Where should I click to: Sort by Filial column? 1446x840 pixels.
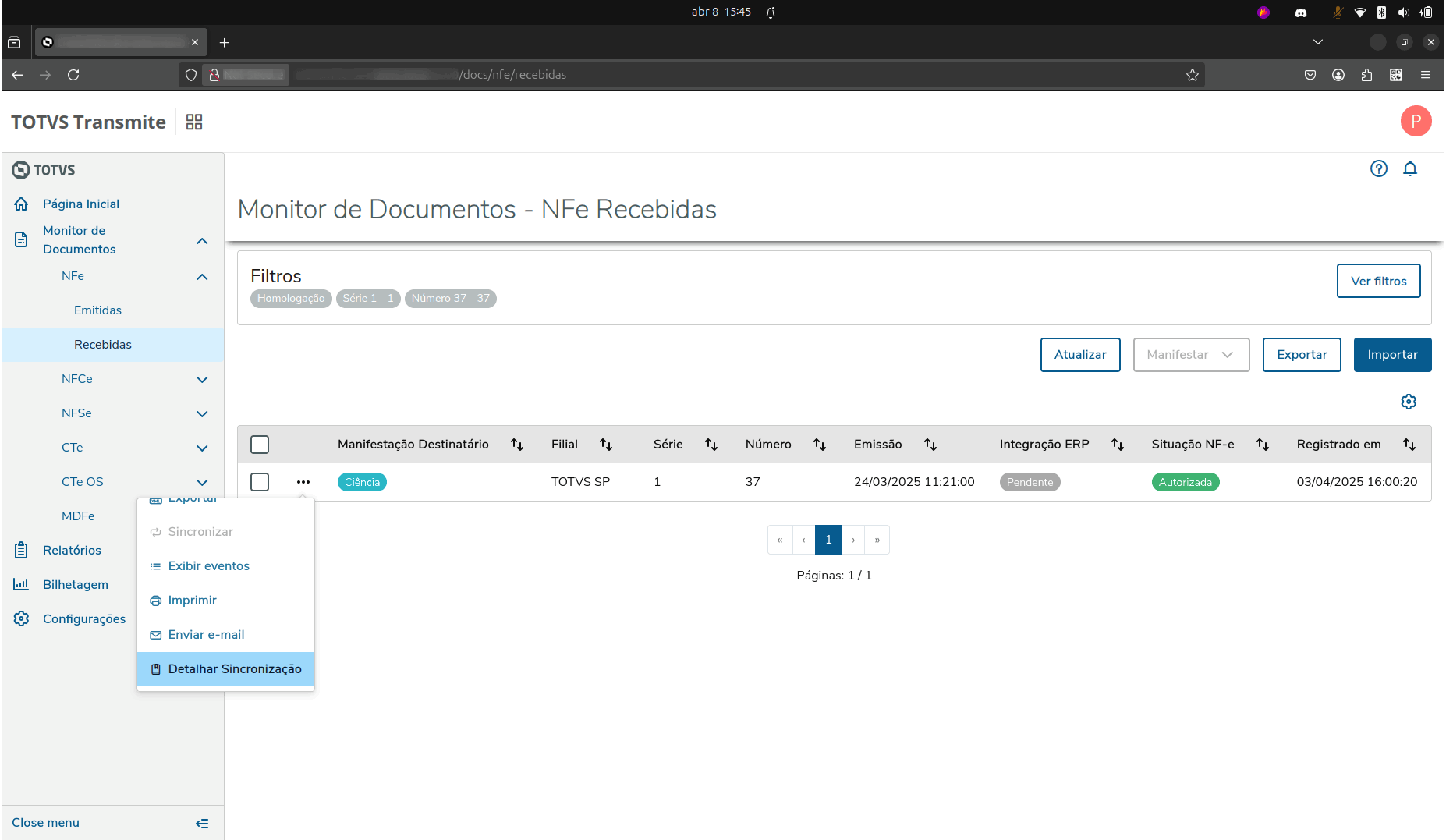(x=606, y=445)
